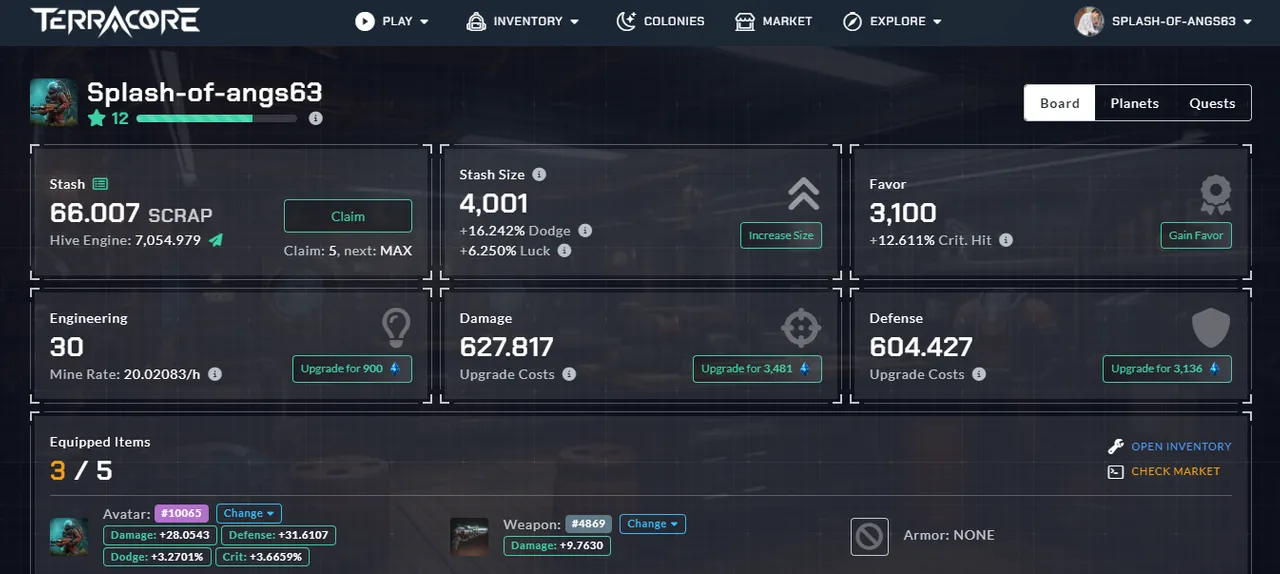The width and height of the screenshot is (1280, 574).
Task: Click the level experience progress bar
Action: (216, 118)
